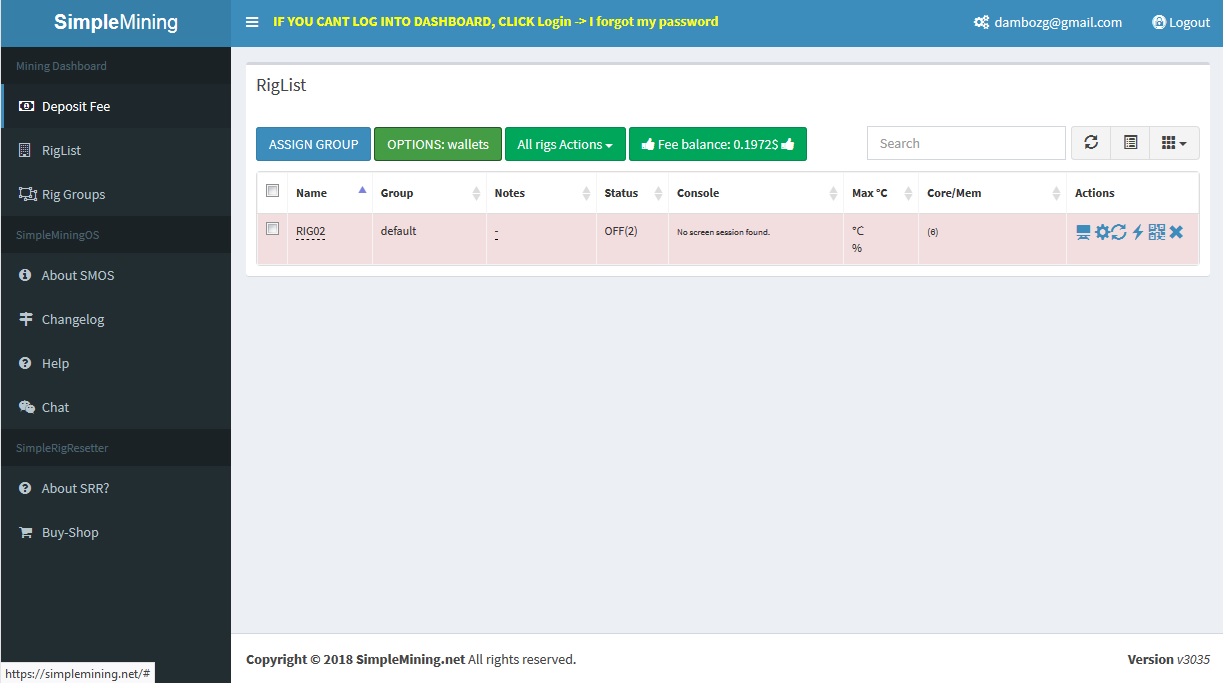Click the OPTIONS: wallets button

[437, 144]
